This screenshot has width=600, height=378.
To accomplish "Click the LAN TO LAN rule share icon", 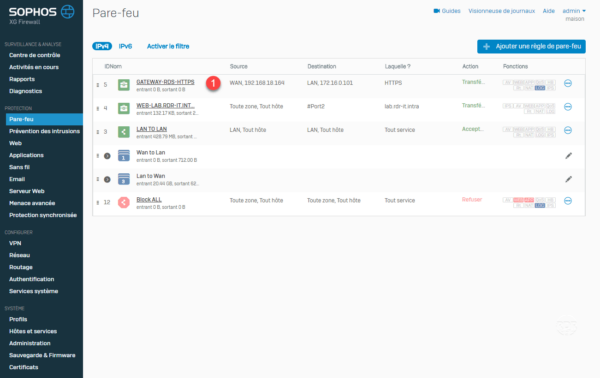I will pos(124,132).
